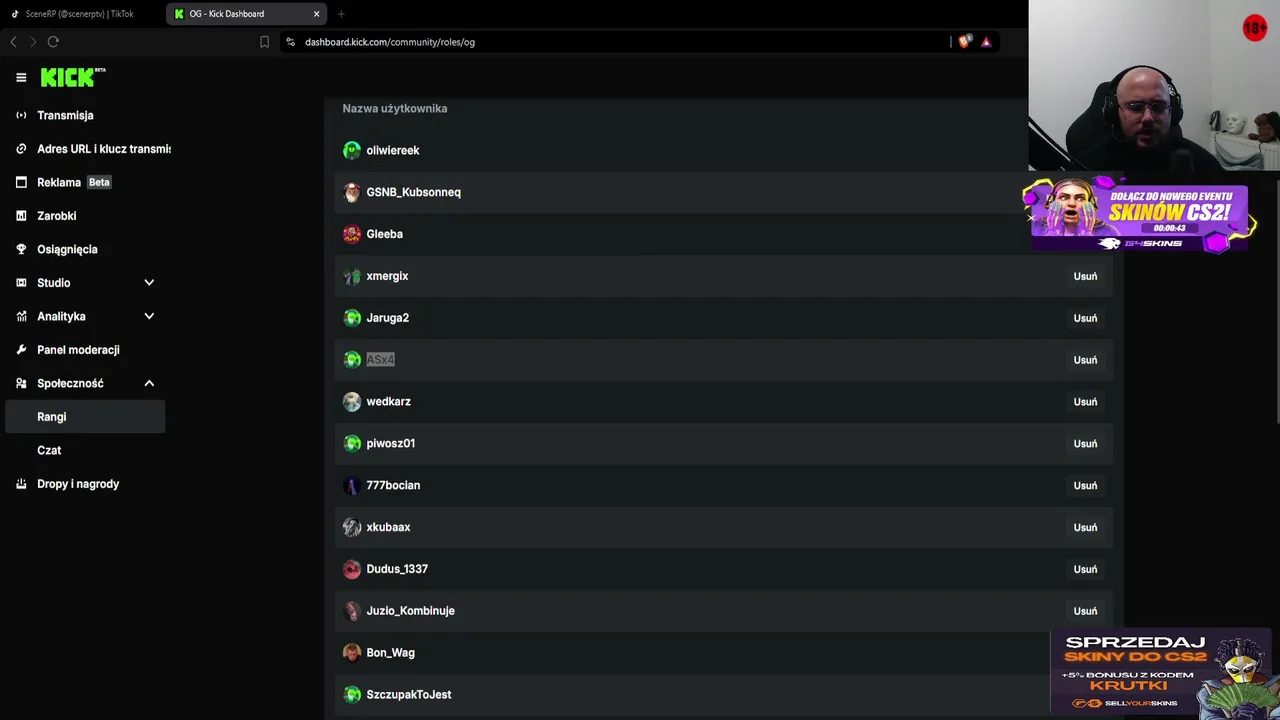Viewport: 1280px width, 720px height.
Task: Switch to the SceneRP TikTok browser tab
Action: (80, 14)
